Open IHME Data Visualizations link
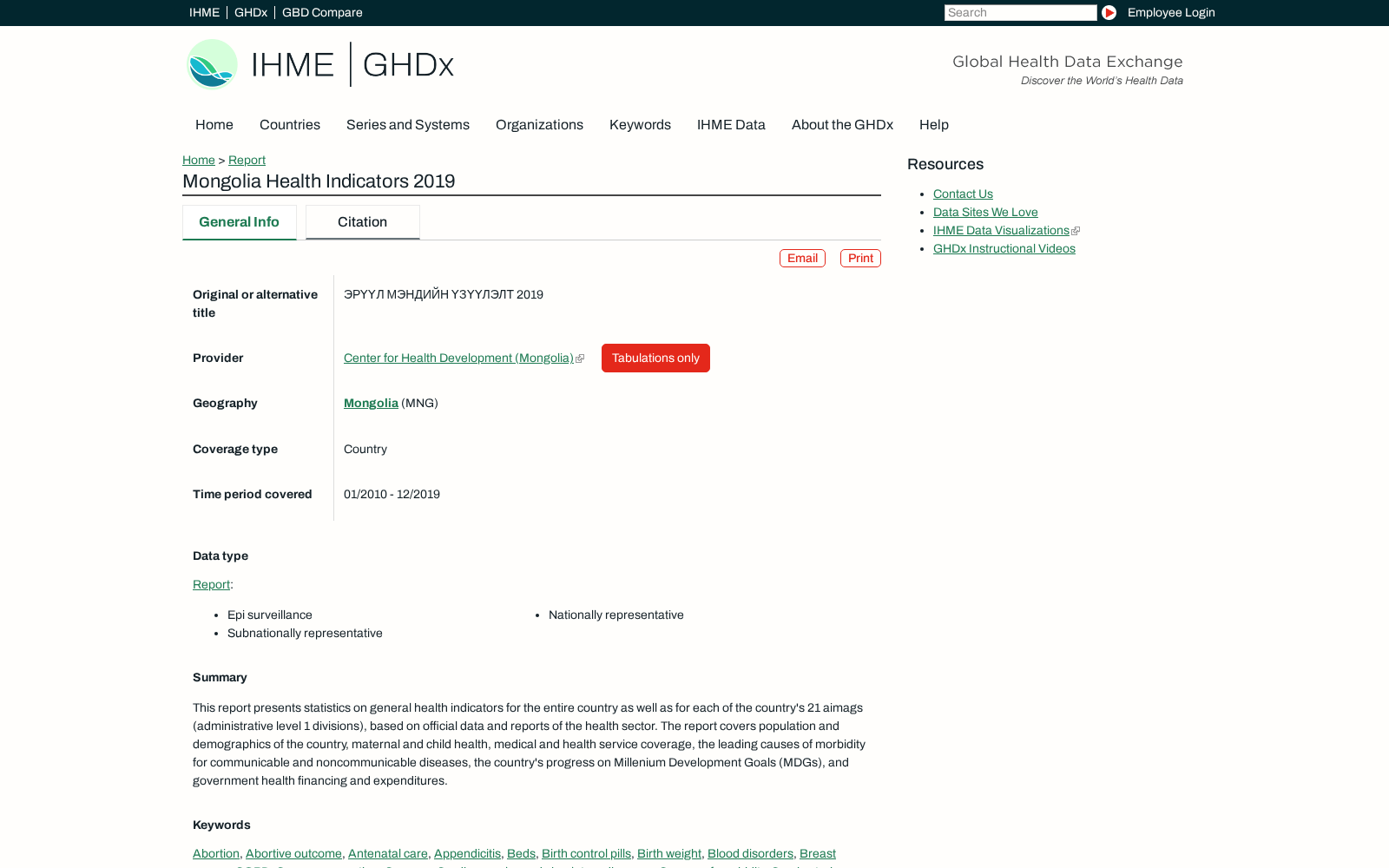1389x868 pixels. [1001, 230]
